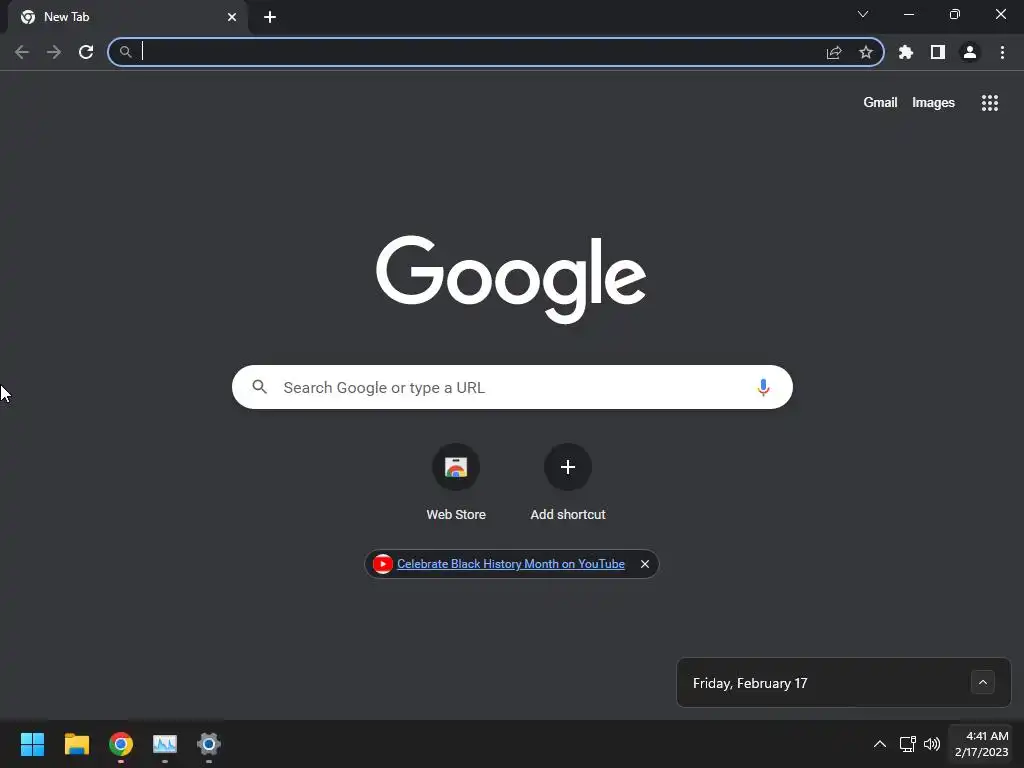Select the New Tab tab
Image resolution: width=1024 pixels, height=768 pixels.
tap(127, 17)
